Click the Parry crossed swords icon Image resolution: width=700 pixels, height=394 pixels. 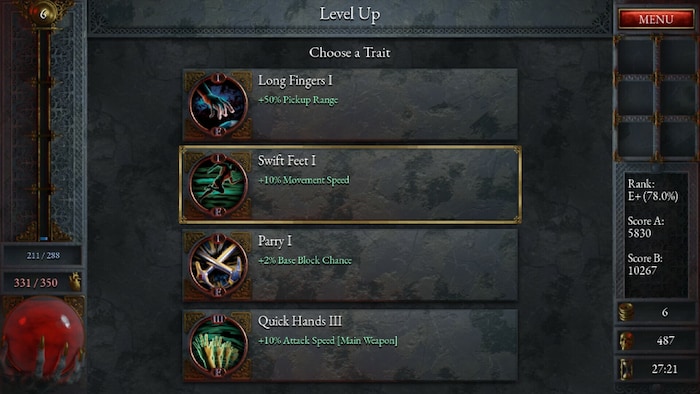pyautogui.click(x=218, y=265)
